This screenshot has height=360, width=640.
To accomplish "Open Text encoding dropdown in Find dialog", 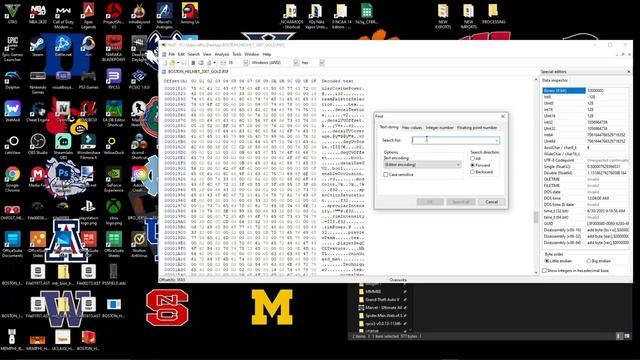I will tap(422, 164).
